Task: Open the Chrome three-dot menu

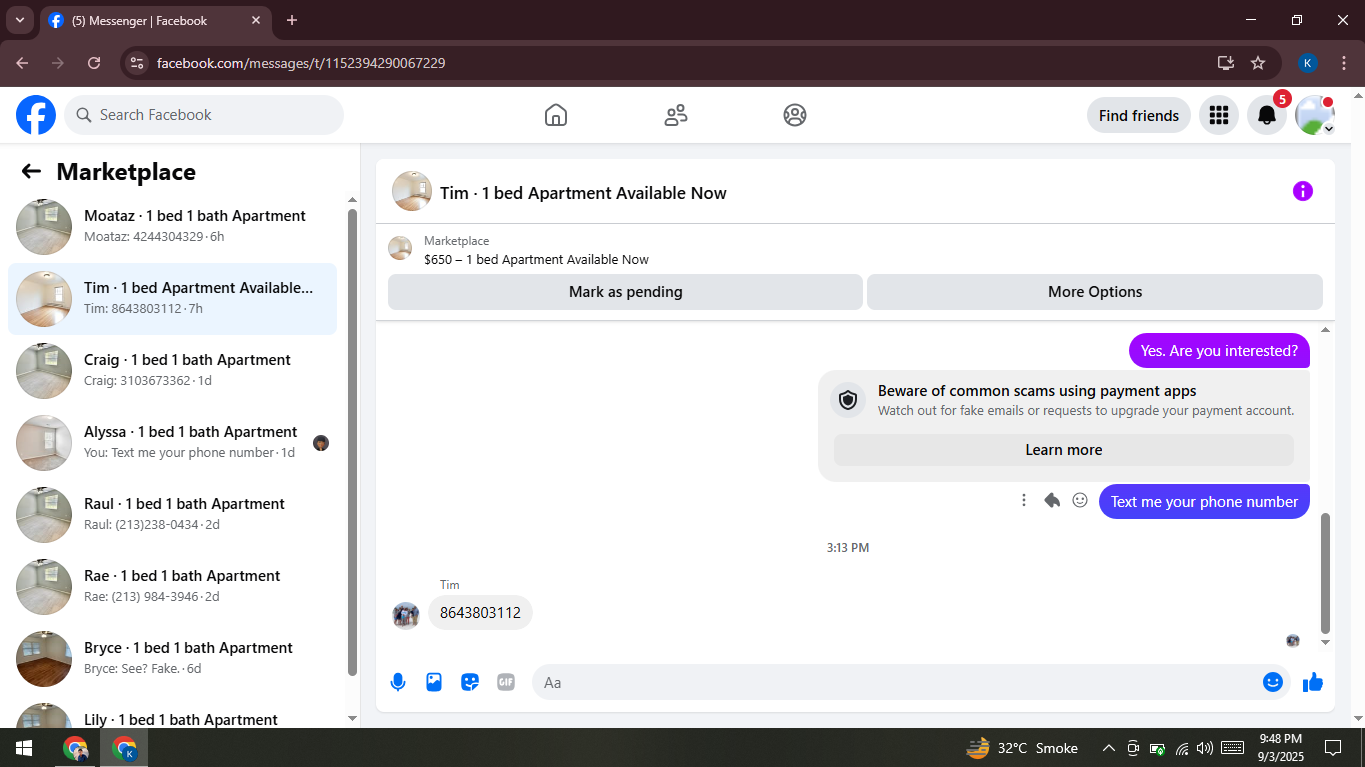Action: click(x=1344, y=63)
